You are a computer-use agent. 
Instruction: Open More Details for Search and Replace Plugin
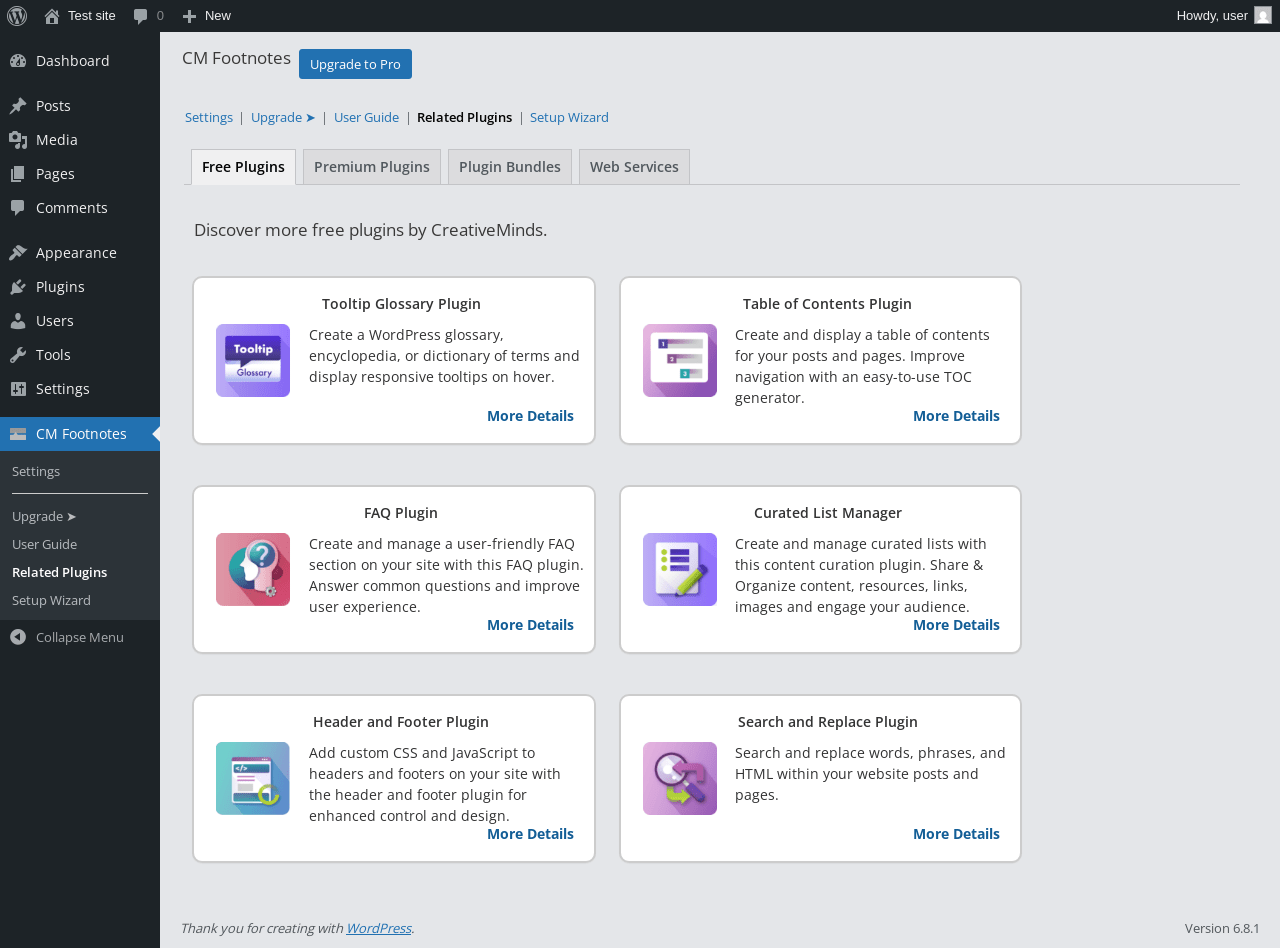tap(956, 834)
